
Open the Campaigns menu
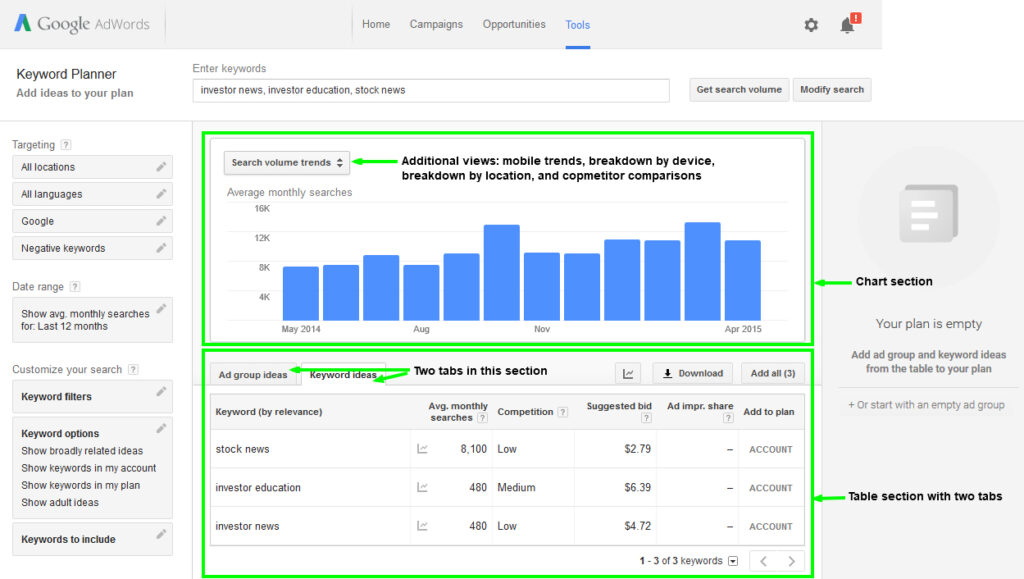[x=436, y=24]
